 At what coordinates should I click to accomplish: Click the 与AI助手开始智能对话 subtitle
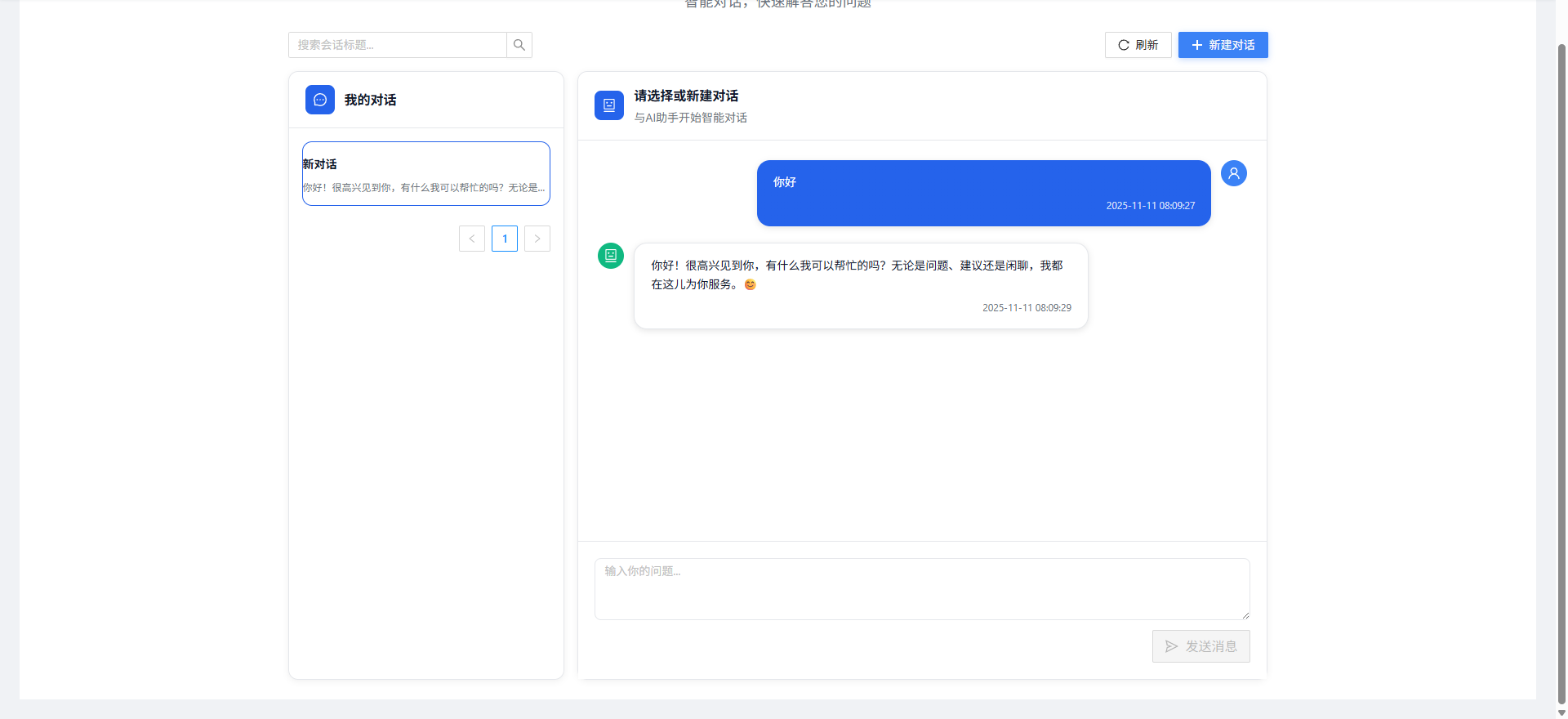point(691,118)
